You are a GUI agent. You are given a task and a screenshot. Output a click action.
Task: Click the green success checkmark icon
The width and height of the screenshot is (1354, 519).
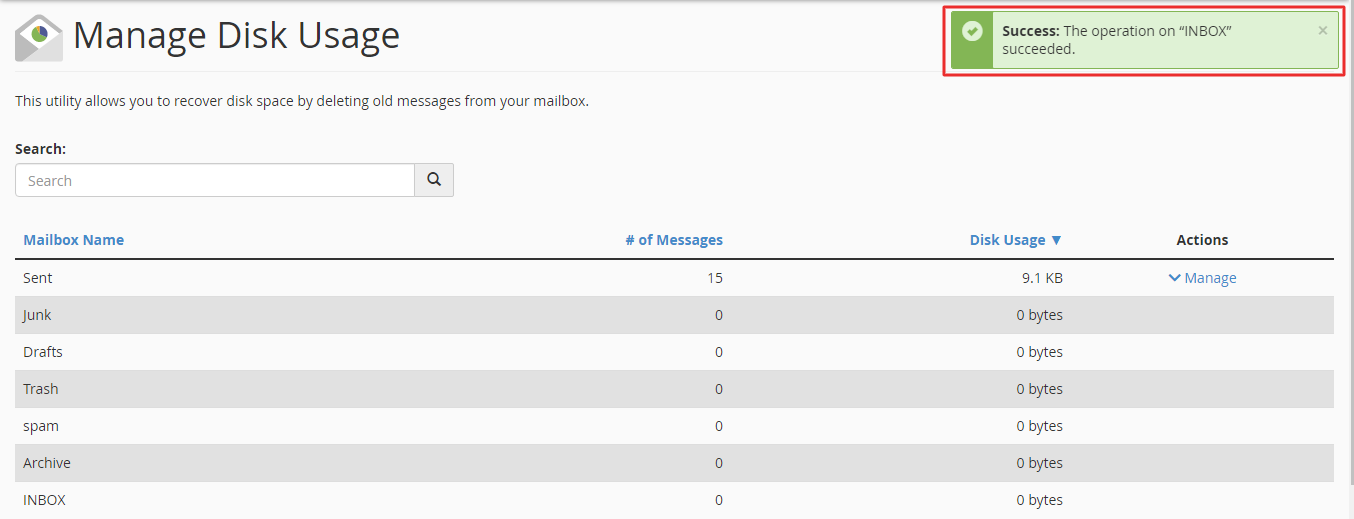click(972, 31)
